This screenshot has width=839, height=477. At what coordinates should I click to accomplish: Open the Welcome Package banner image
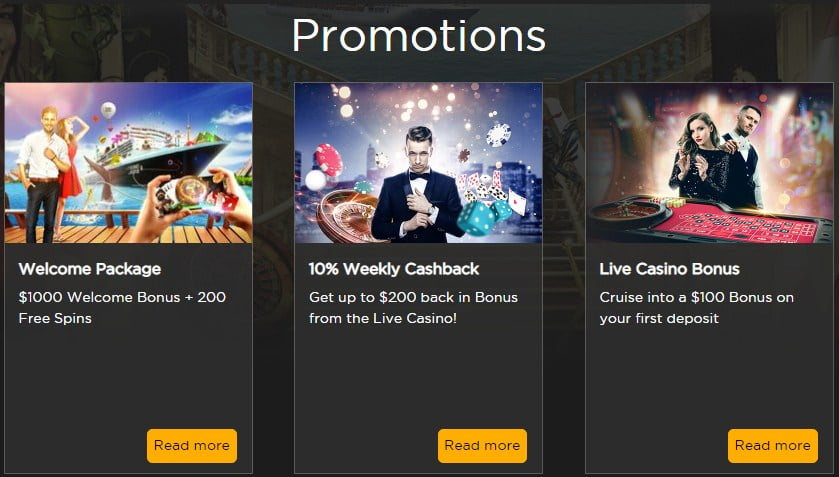pyautogui.click(x=128, y=163)
